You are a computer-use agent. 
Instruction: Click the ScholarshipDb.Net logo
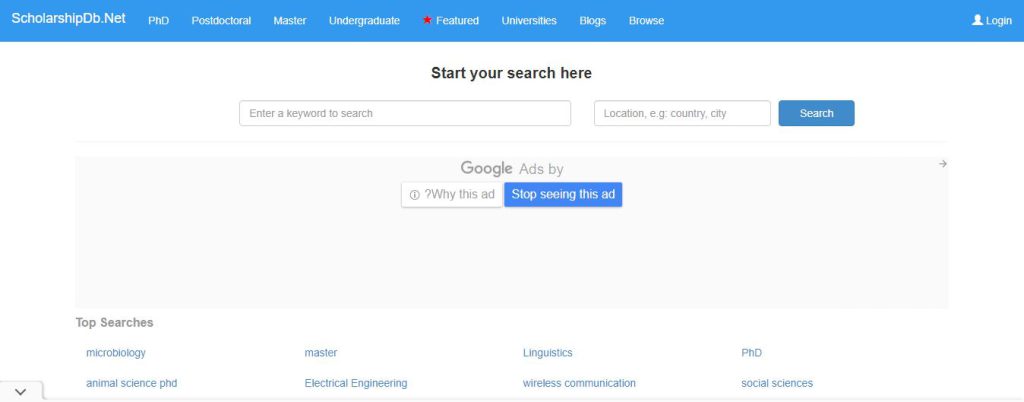point(69,18)
